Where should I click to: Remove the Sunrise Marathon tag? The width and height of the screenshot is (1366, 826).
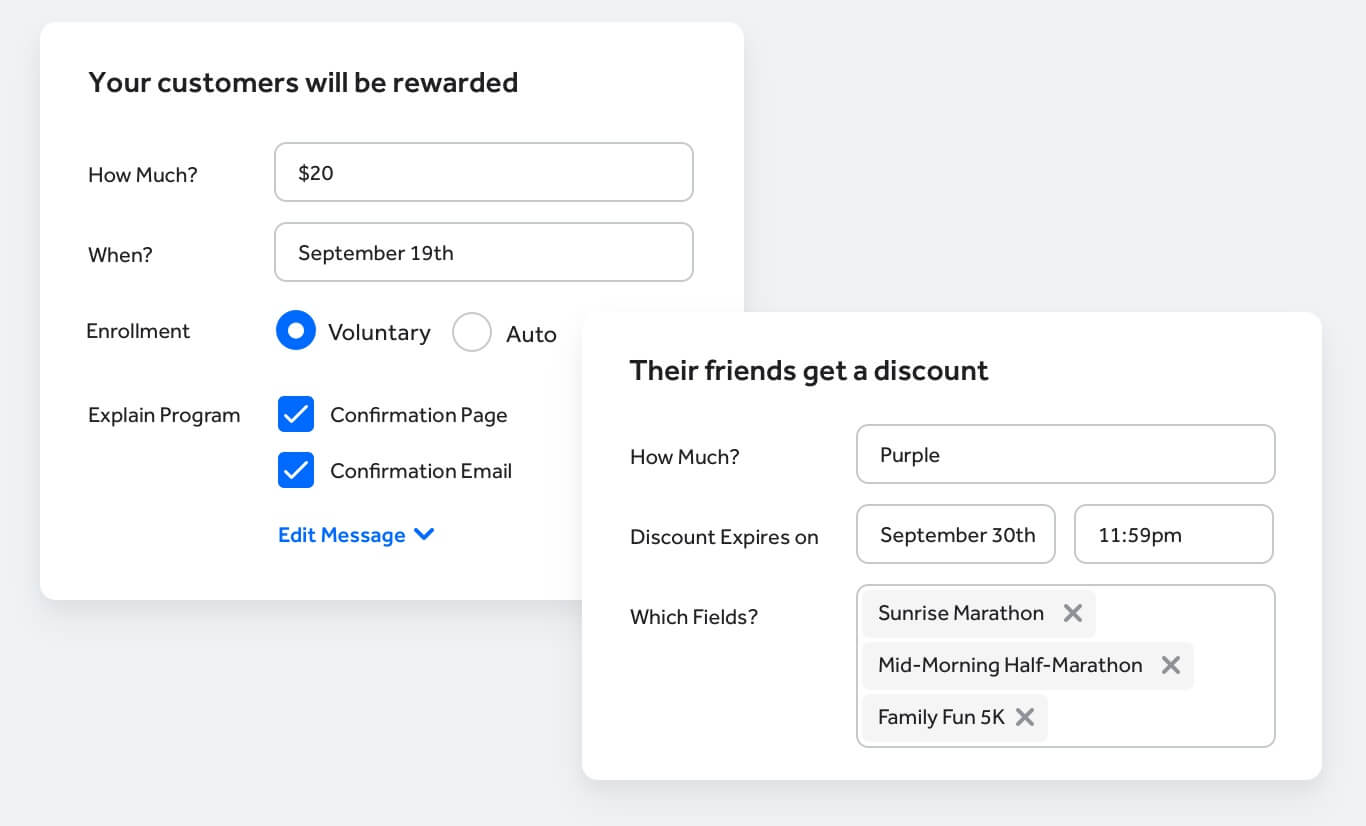pos(1072,613)
